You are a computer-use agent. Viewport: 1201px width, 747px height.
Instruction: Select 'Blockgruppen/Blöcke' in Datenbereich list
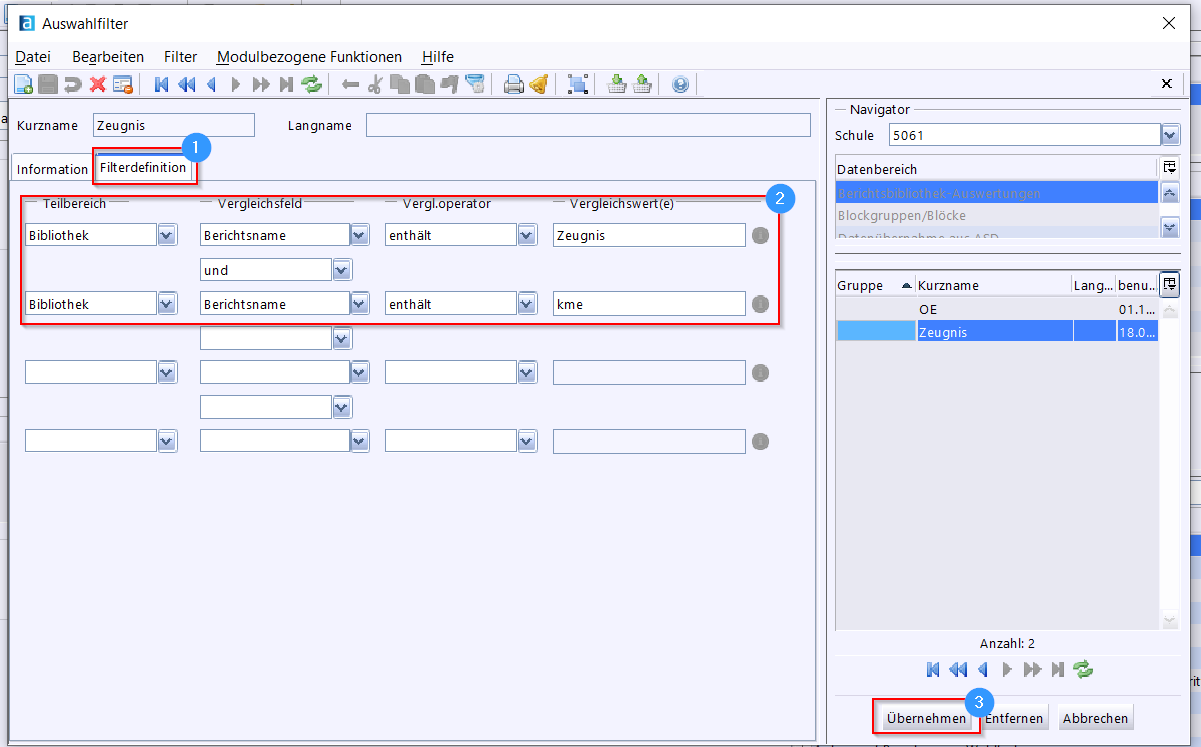pyautogui.click(x=997, y=215)
